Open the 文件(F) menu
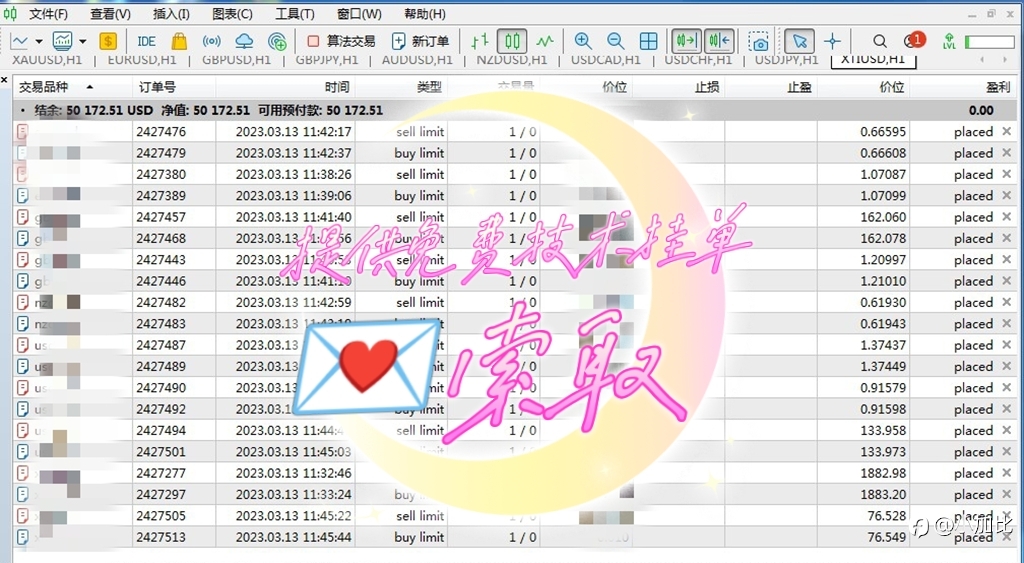This screenshot has height=563, width=1024. 49,14
